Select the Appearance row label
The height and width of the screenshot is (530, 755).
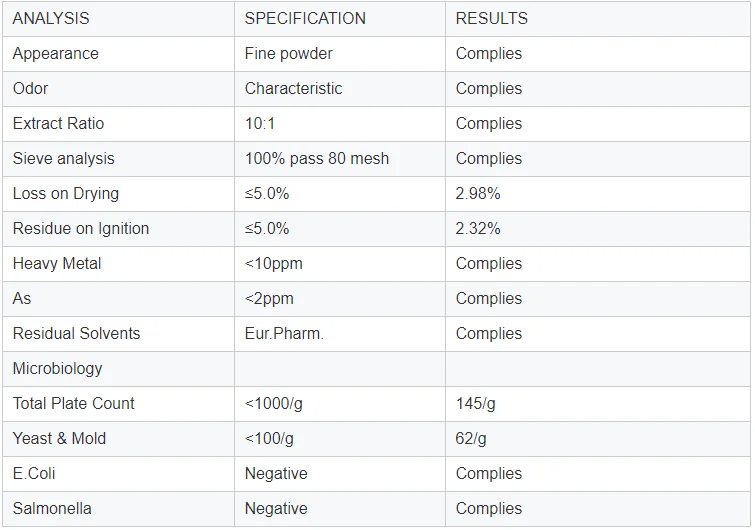pyautogui.click(x=56, y=54)
